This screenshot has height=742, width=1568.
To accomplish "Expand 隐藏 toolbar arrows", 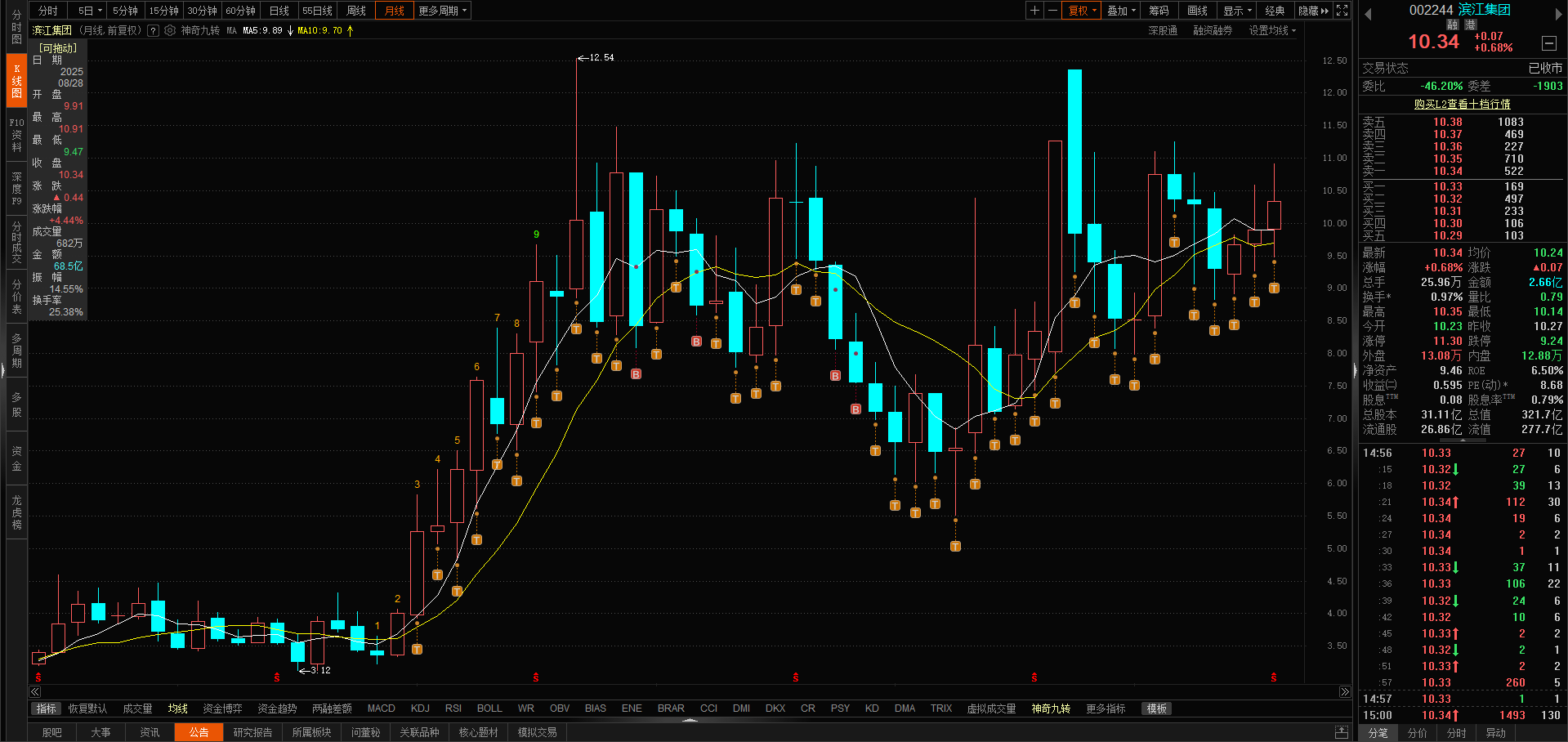I will (x=1313, y=11).
